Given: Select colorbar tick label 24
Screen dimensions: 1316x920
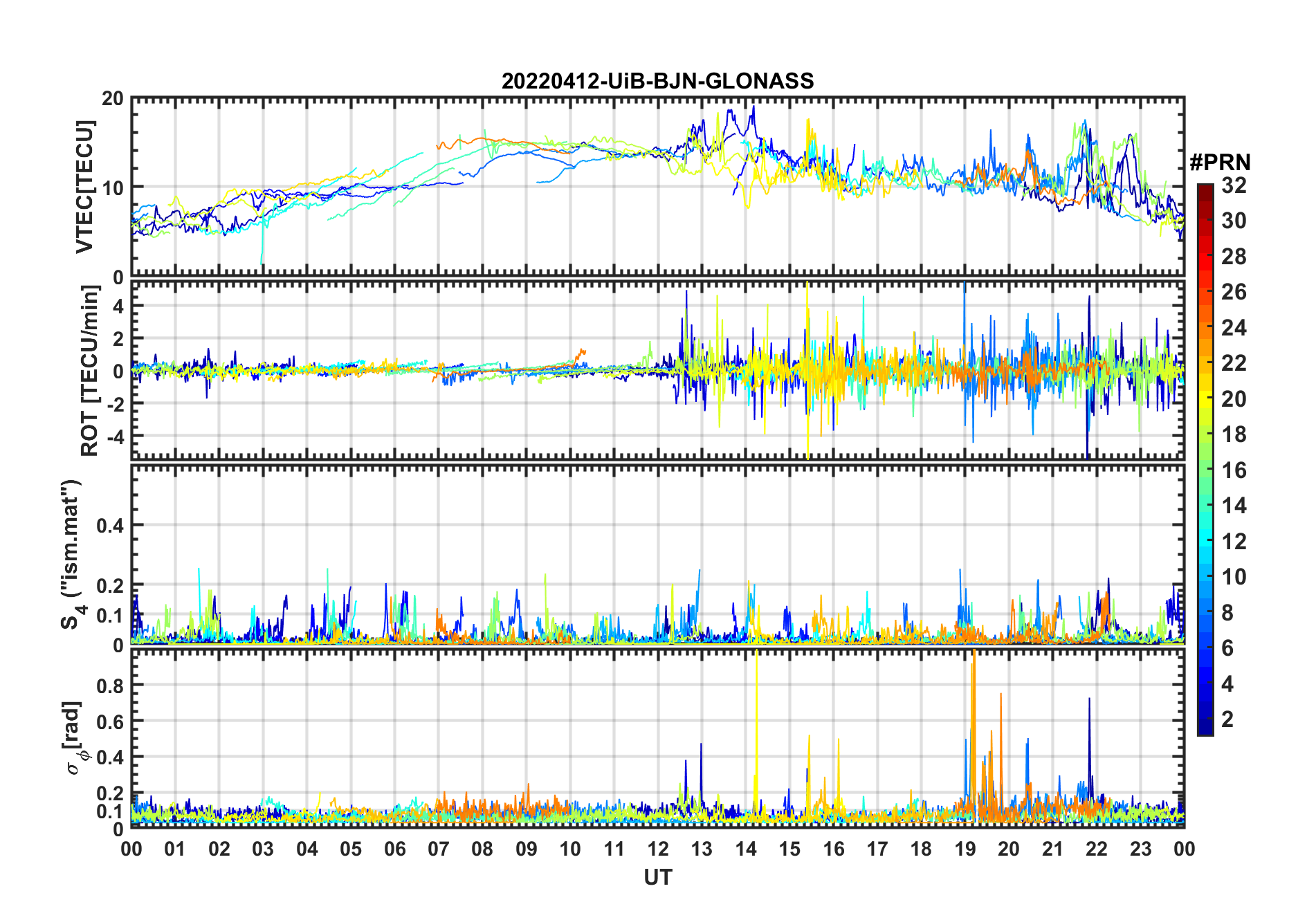Looking at the screenshot, I should [x=1234, y=327].
